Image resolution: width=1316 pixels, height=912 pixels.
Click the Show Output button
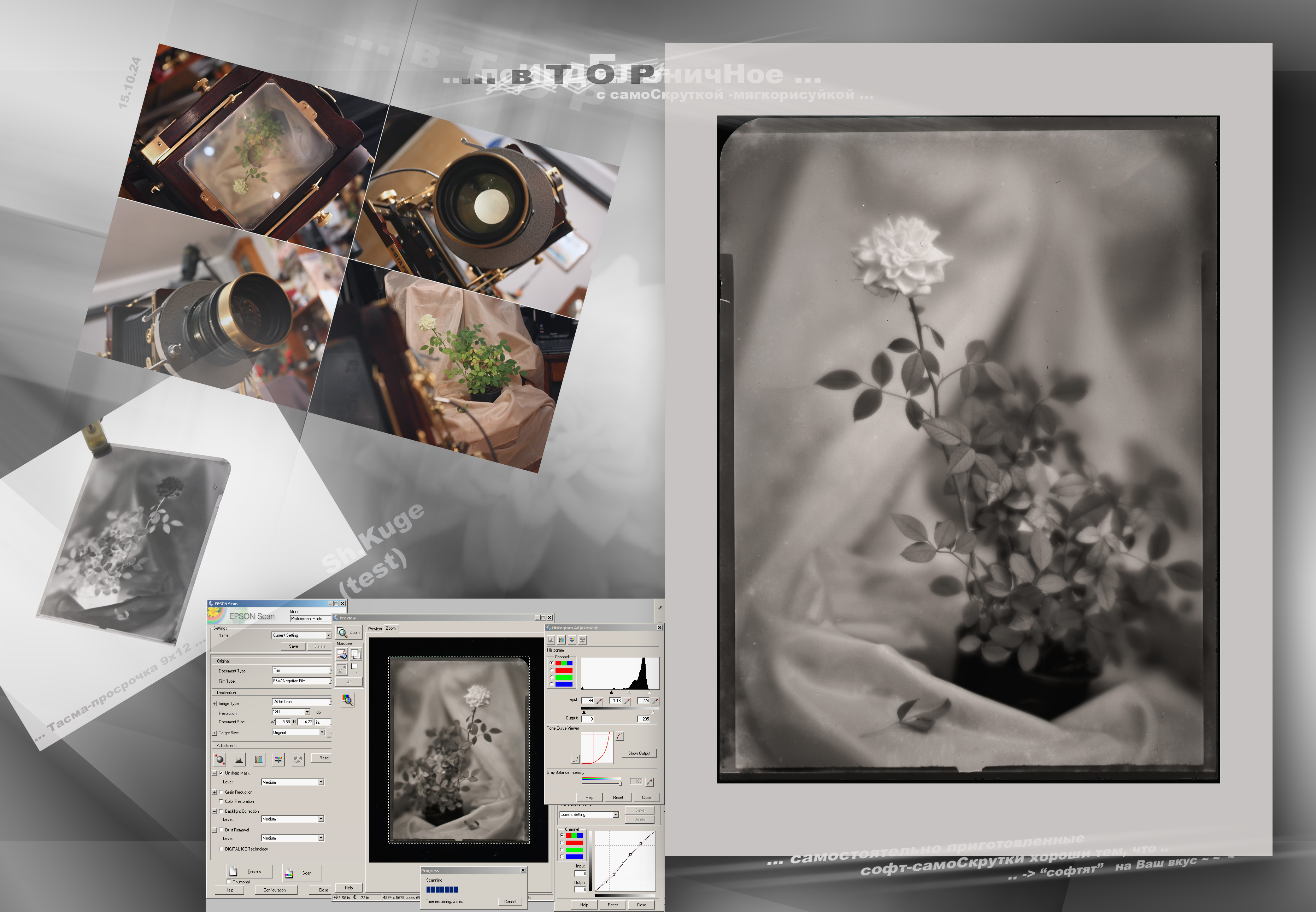pos(639,753)
